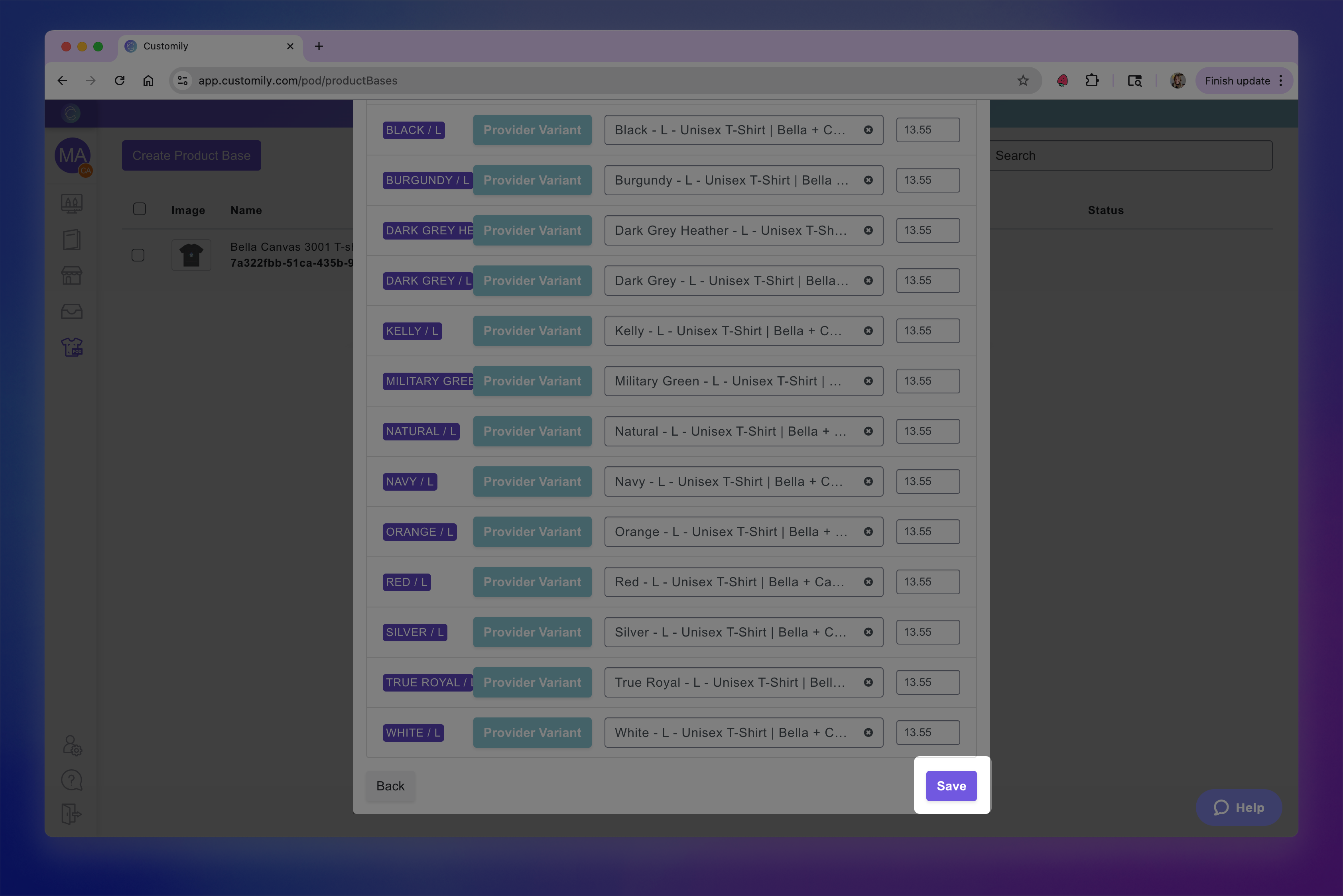
Task: Toggle the select-all checkbox in table header
Action: (140, 209)
